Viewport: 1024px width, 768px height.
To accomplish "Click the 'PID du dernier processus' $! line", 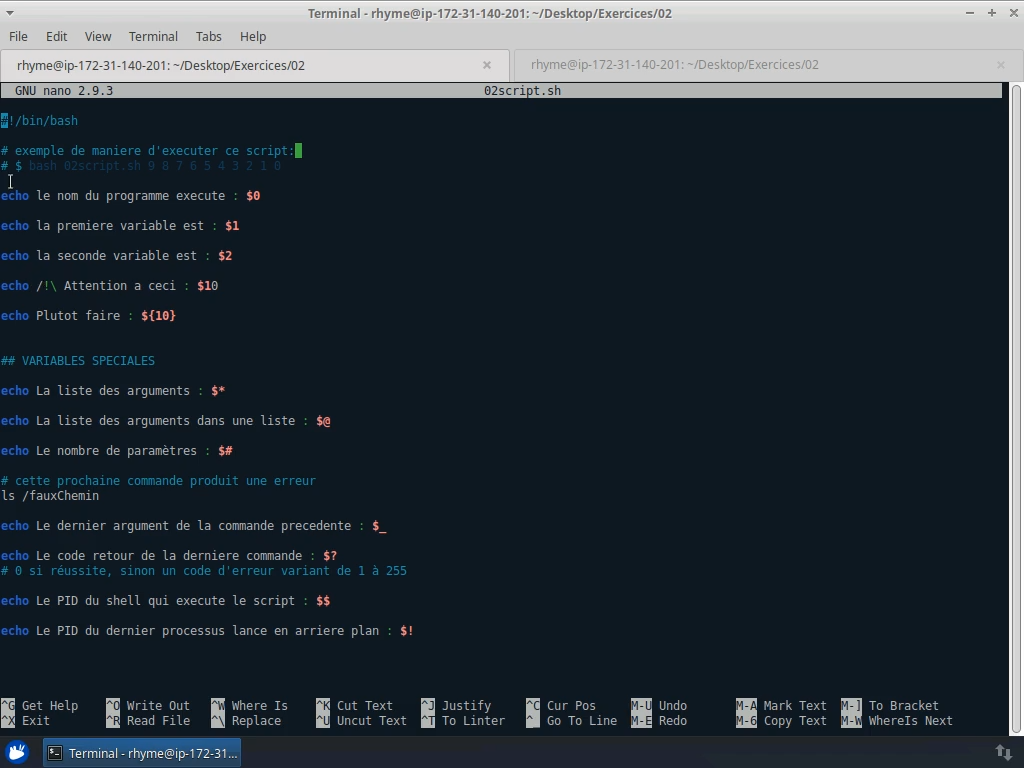I will click(x=207, y=631).
